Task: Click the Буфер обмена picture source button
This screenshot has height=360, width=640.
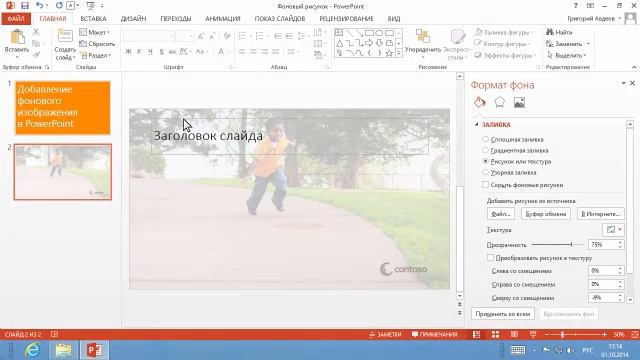Action: click(546, 214)
